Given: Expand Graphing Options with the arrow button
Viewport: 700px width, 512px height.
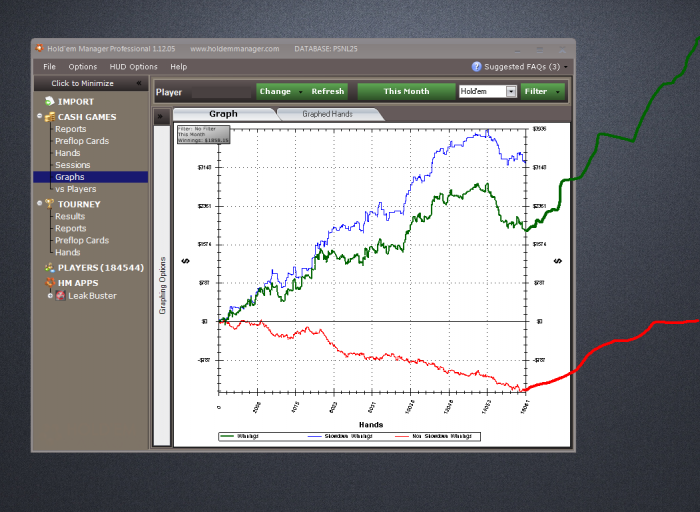Looking at the screenshot, I should pos(161,117).
